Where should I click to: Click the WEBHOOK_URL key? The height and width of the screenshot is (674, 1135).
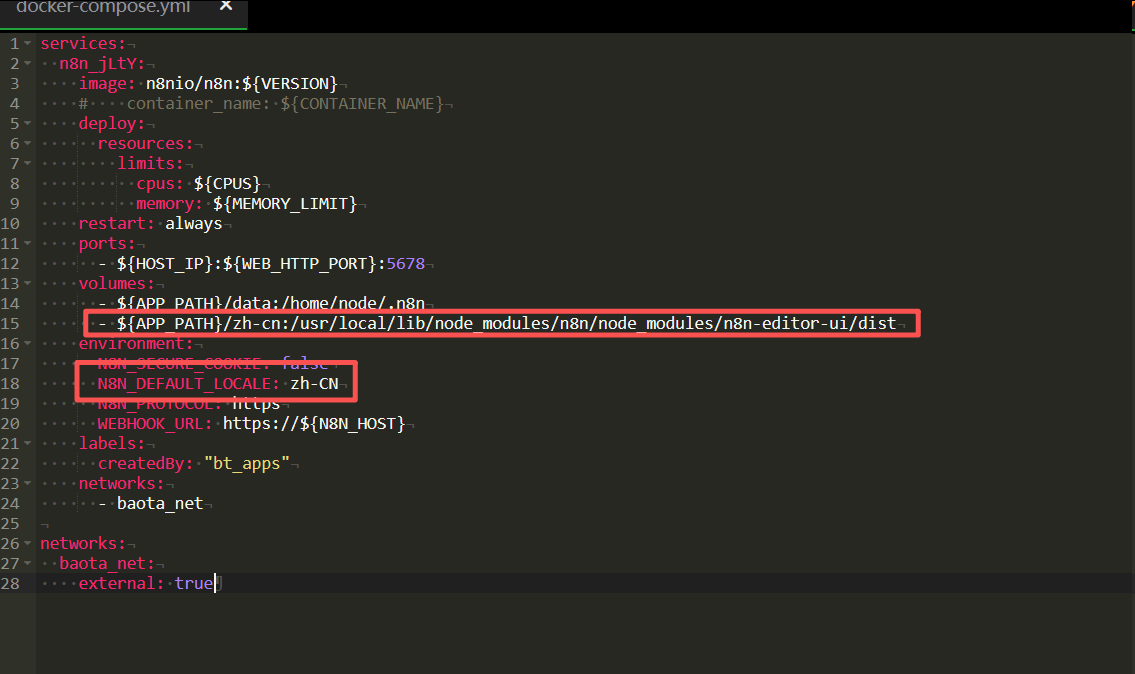coord(154,423)
